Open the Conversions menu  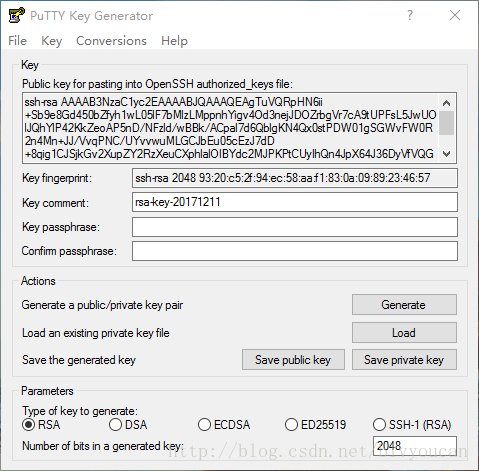point(111,41)
